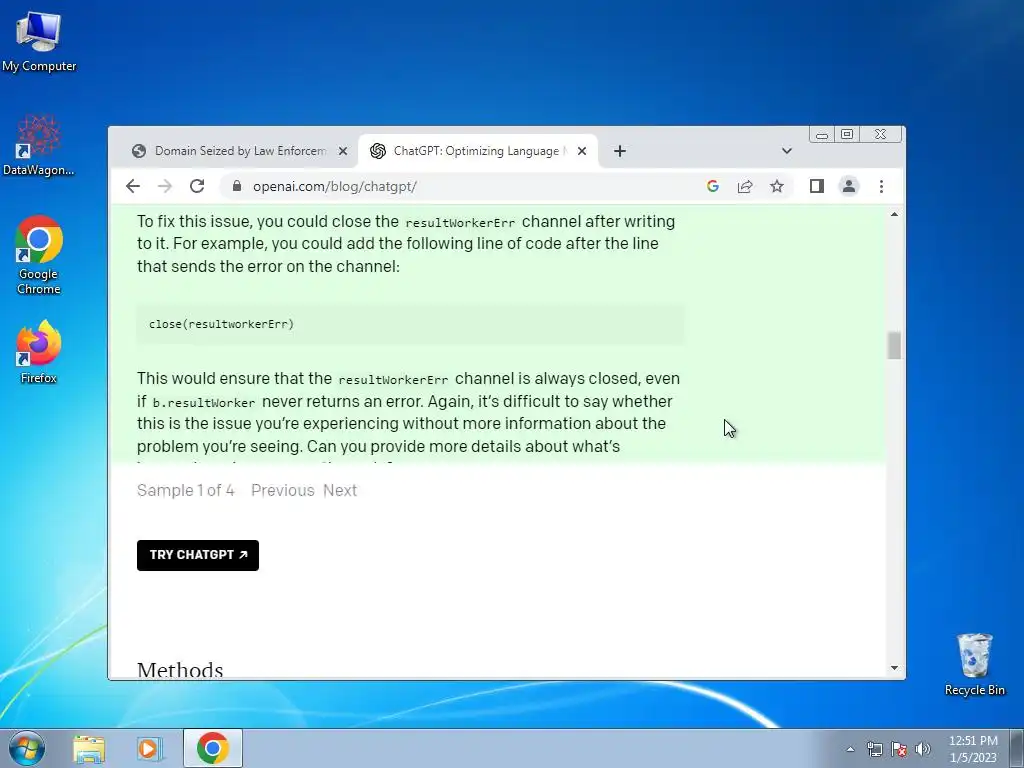Go to Next sample
1024x768 pixels.
[340, 490]
